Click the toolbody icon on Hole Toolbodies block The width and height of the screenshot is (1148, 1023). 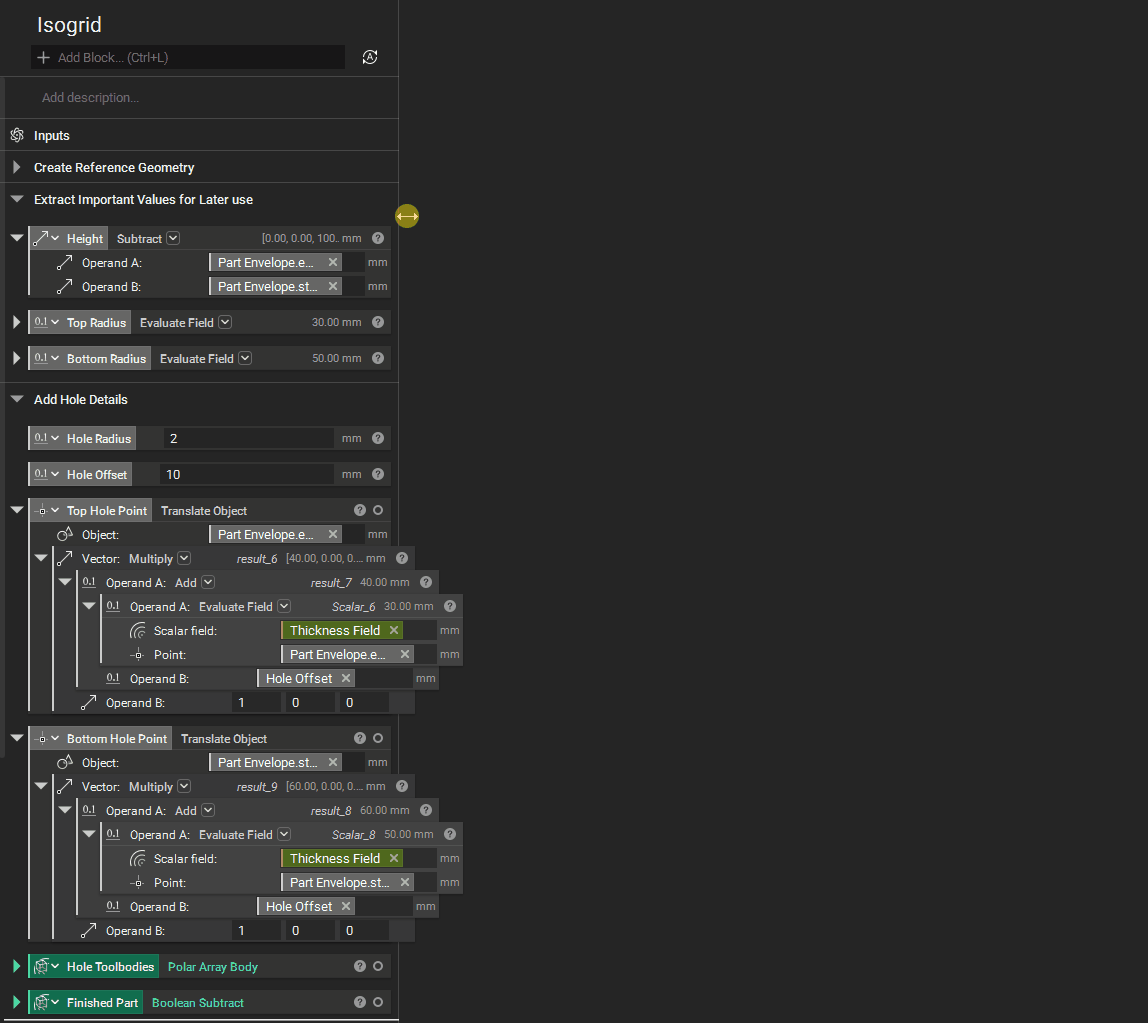(41, 966)
